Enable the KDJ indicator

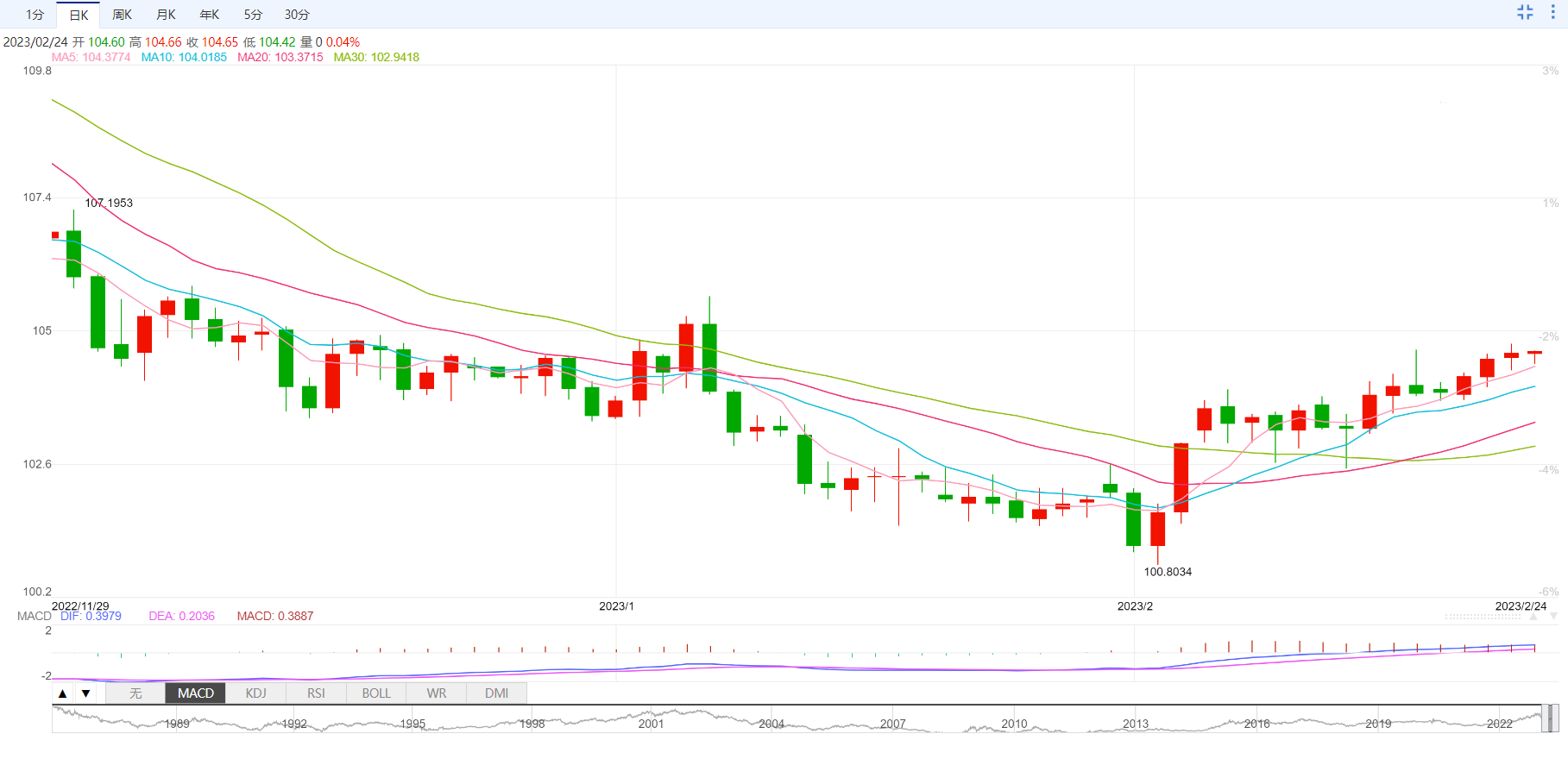click(x=256, y=693)
